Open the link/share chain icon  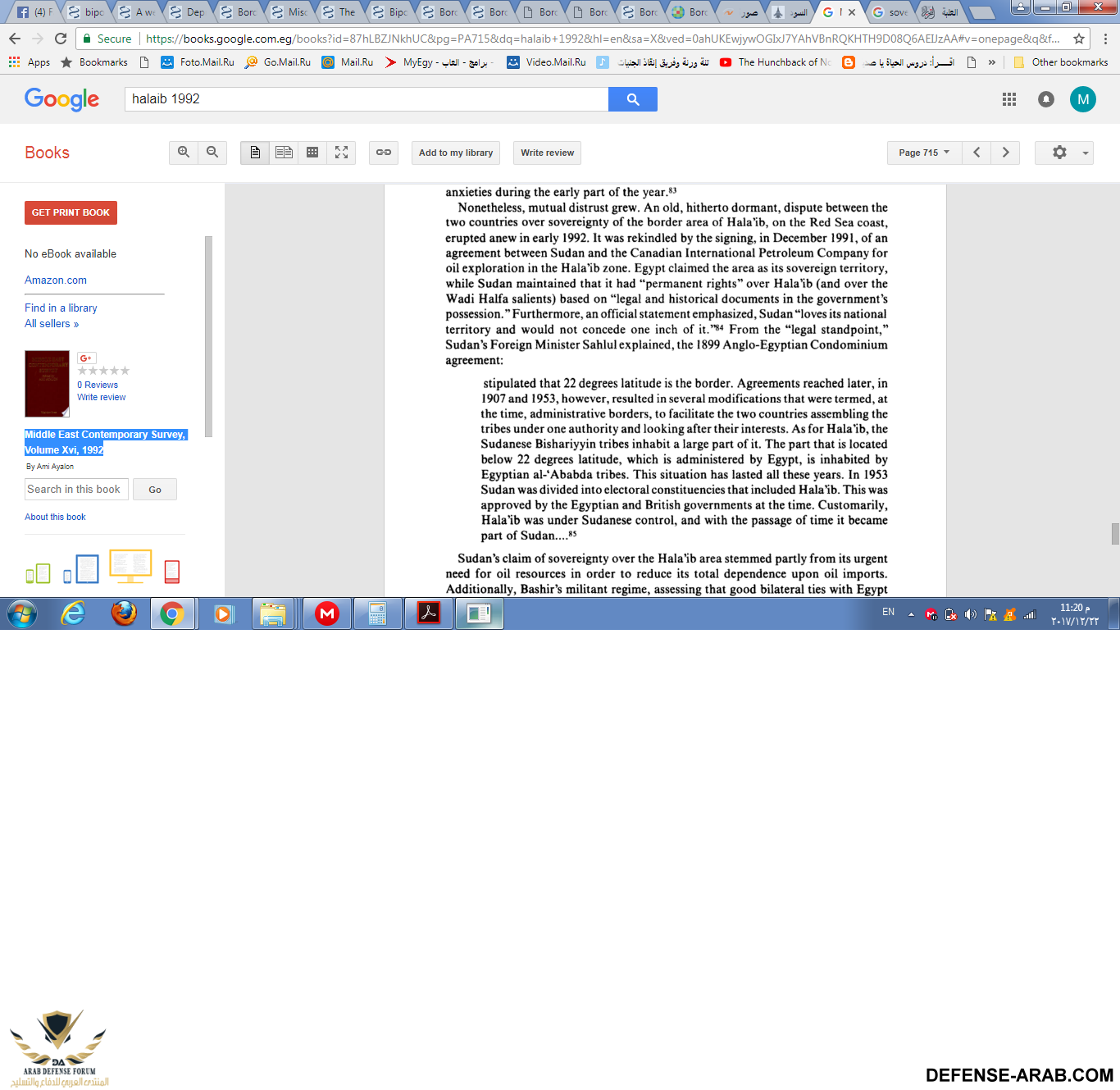pos(383,153)
